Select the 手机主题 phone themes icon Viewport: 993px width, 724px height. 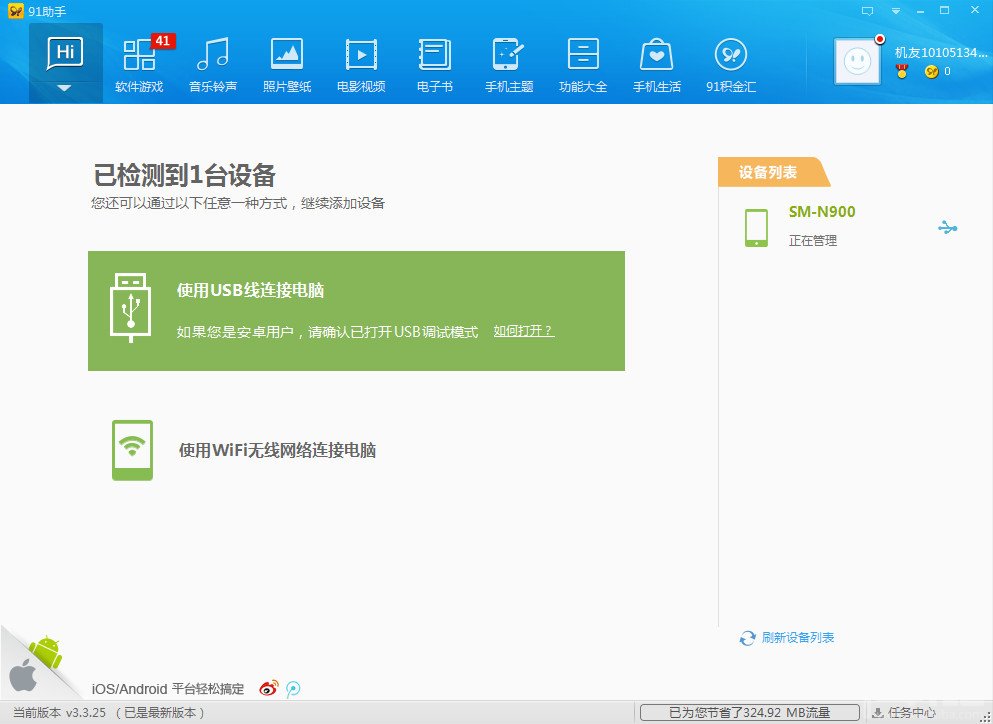pos(507,60)
